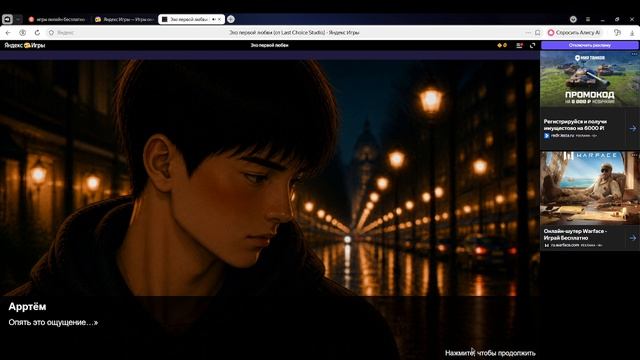This screenshot has height=360, width=640.
Task: Click 'Нажмите, чтобы продолжить' to advance dialogue
Action: click(x=490, y=353)
